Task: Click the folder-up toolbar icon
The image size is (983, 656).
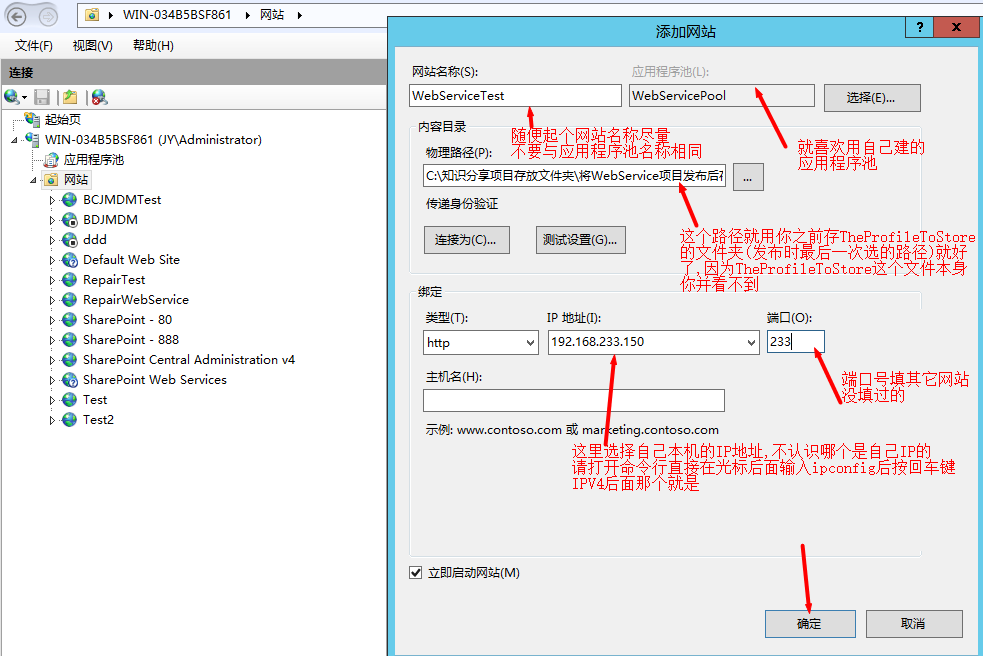Action: pos(70,97)
